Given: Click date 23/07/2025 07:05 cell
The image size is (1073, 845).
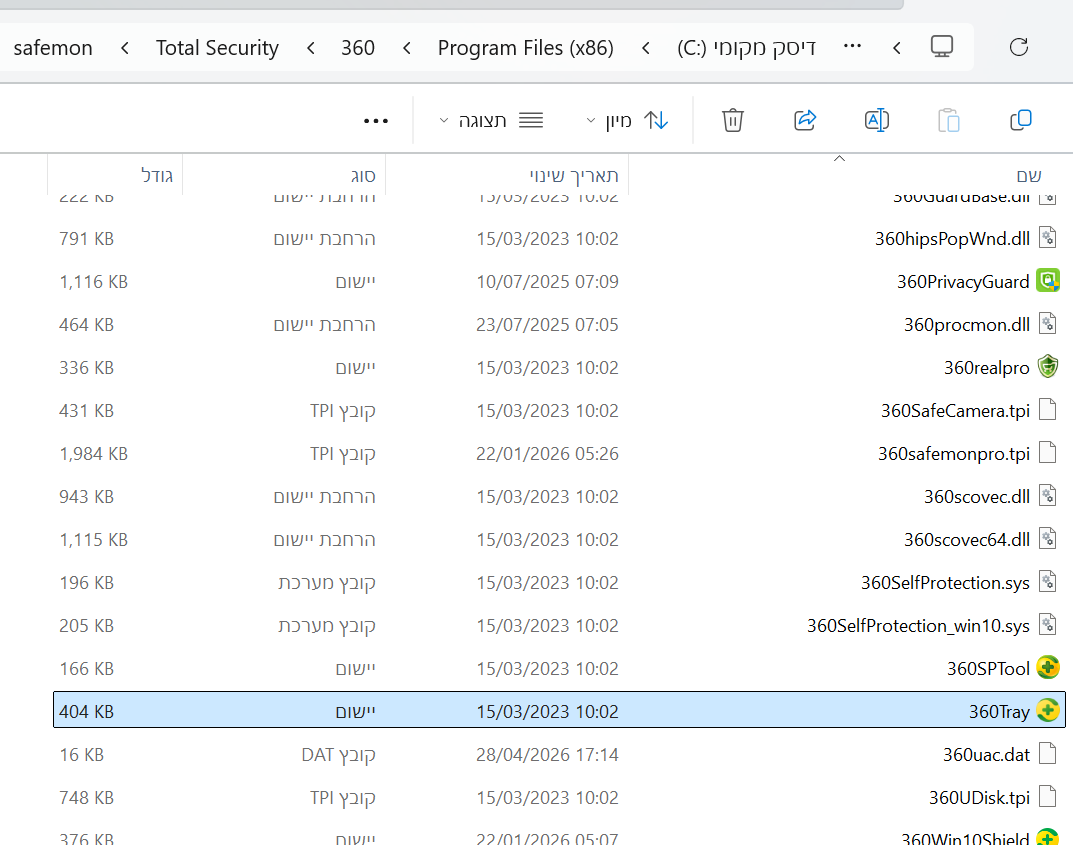Looking at the screenshot, I should pyautogui.click(x=547, y=324).
